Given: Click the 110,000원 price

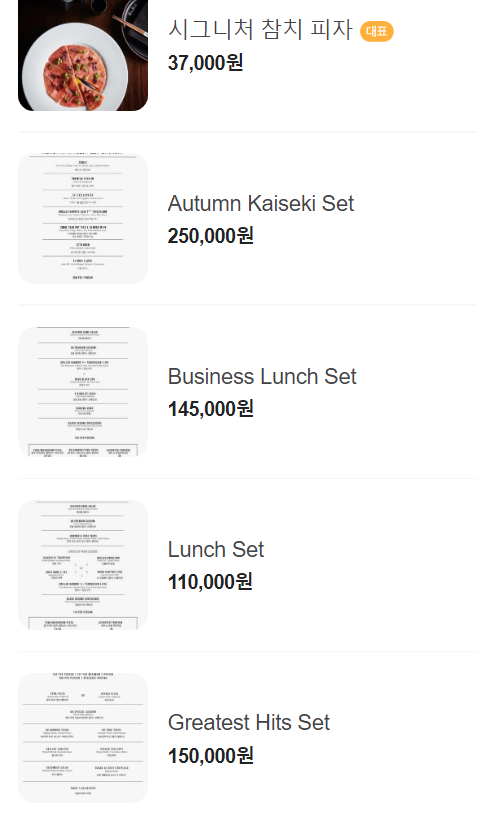Looking at the screenshot, I should pyautogui.click(x=210, y=581).
